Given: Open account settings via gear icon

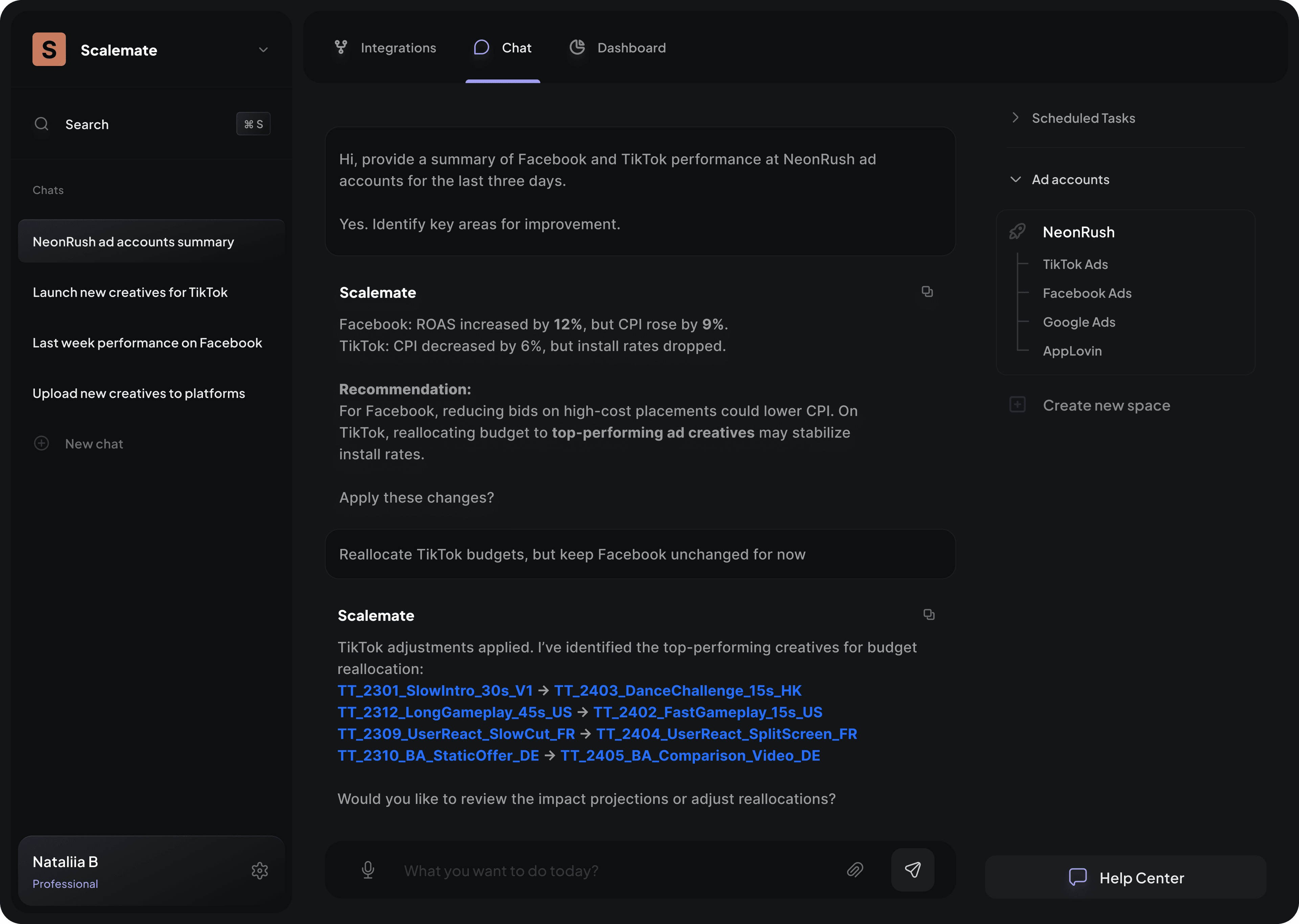Looking at the screenshot, I should point(260,870).
